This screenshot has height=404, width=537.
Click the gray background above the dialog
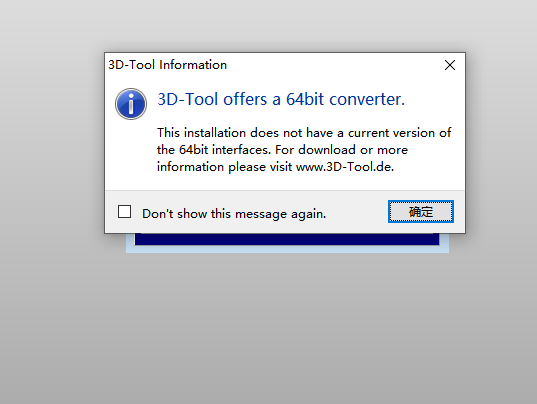(x=268, y=26)
